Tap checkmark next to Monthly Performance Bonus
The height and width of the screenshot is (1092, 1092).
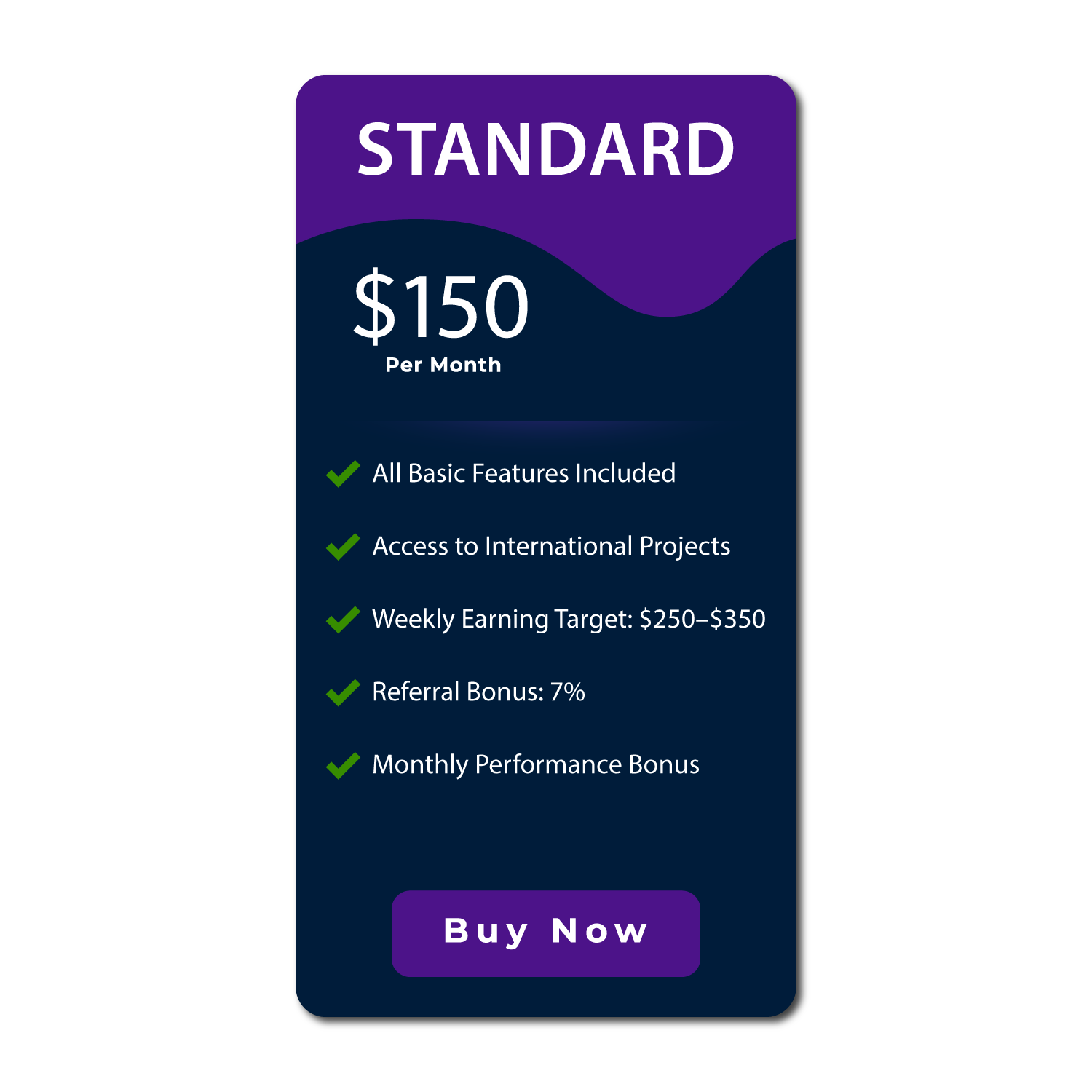pyautogui.click(x=343, y=765)
